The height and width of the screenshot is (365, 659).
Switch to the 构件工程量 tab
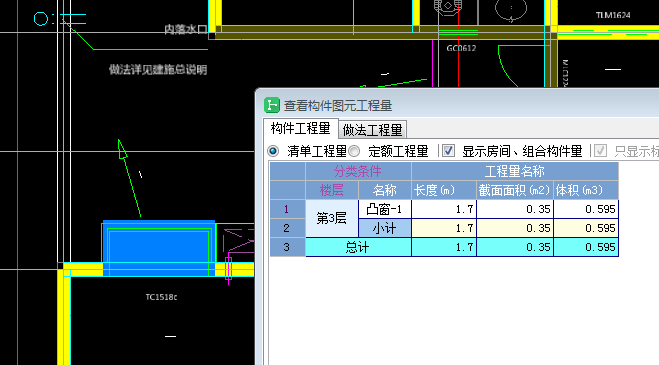click(301, 129)
